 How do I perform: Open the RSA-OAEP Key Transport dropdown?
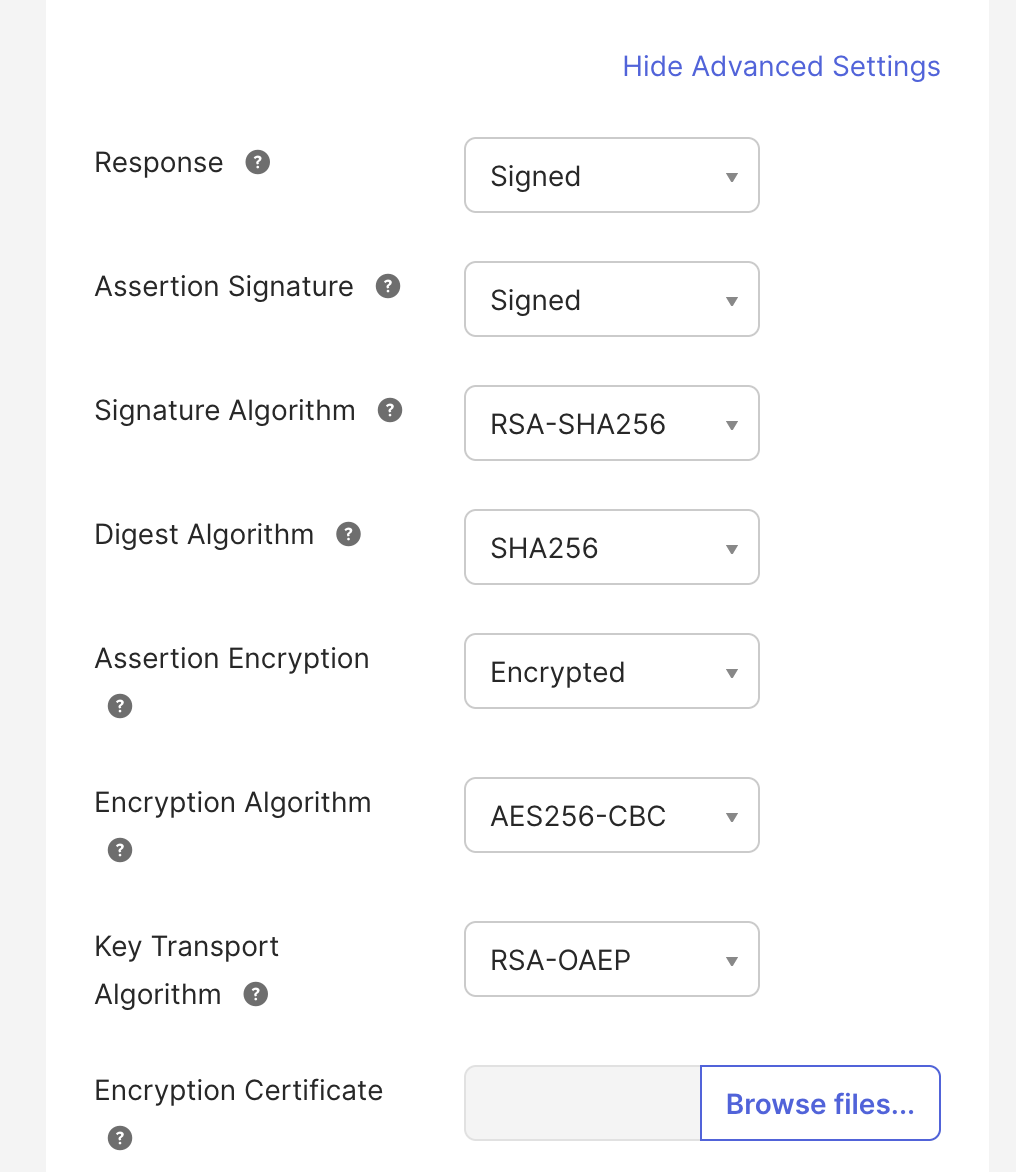pyautogui.click(x=611, y=959)
